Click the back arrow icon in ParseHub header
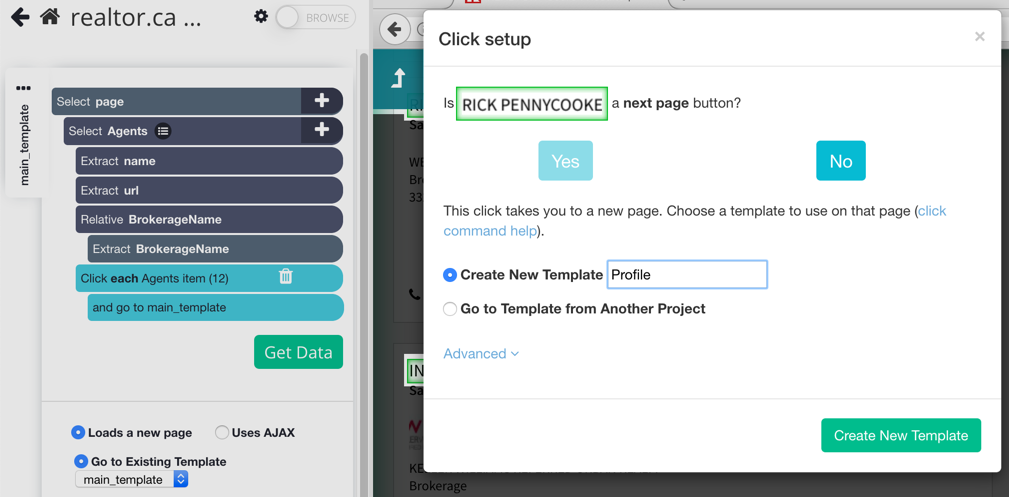This screenshot has width=1009, height=497. pyautogui.click(x=21, y=17)
